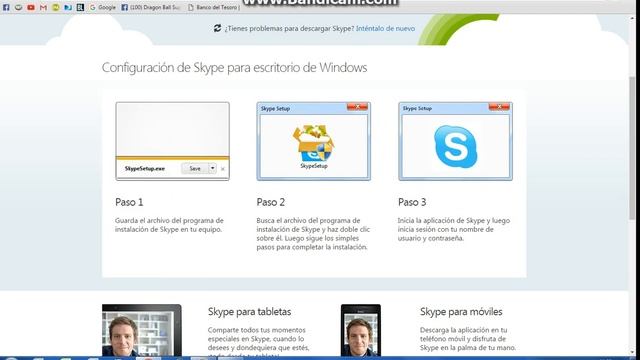This screenshot has width=640, height=360.
Task: Open the Facebook bookmark icon
Action: coord(6,7)
